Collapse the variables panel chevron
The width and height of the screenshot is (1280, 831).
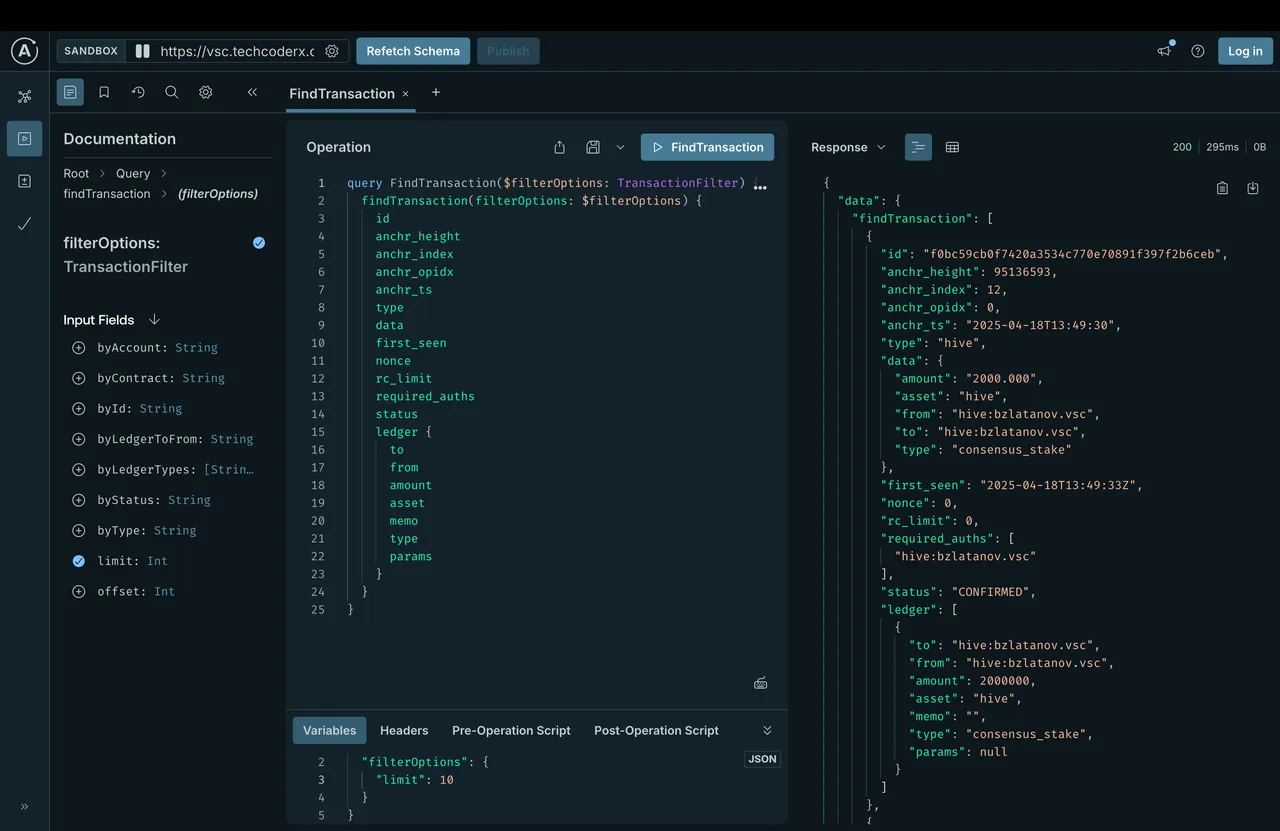click(767, 730)
